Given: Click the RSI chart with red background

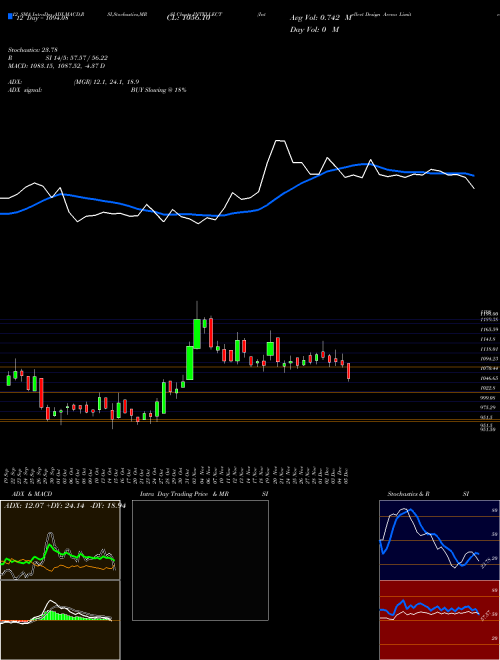Looking at the screenshot, I should click(439, 620).
